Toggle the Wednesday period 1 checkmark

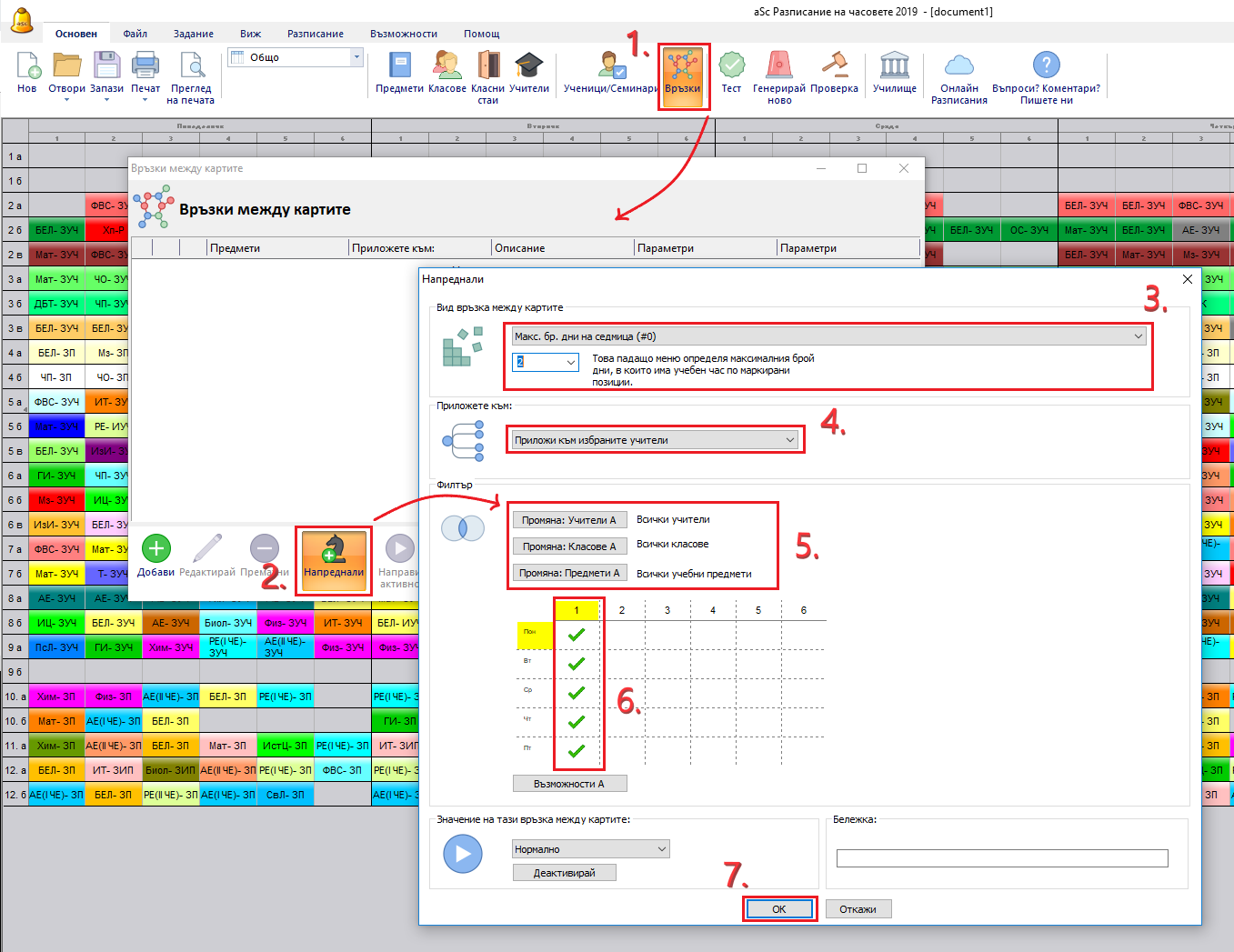(577, 693)
